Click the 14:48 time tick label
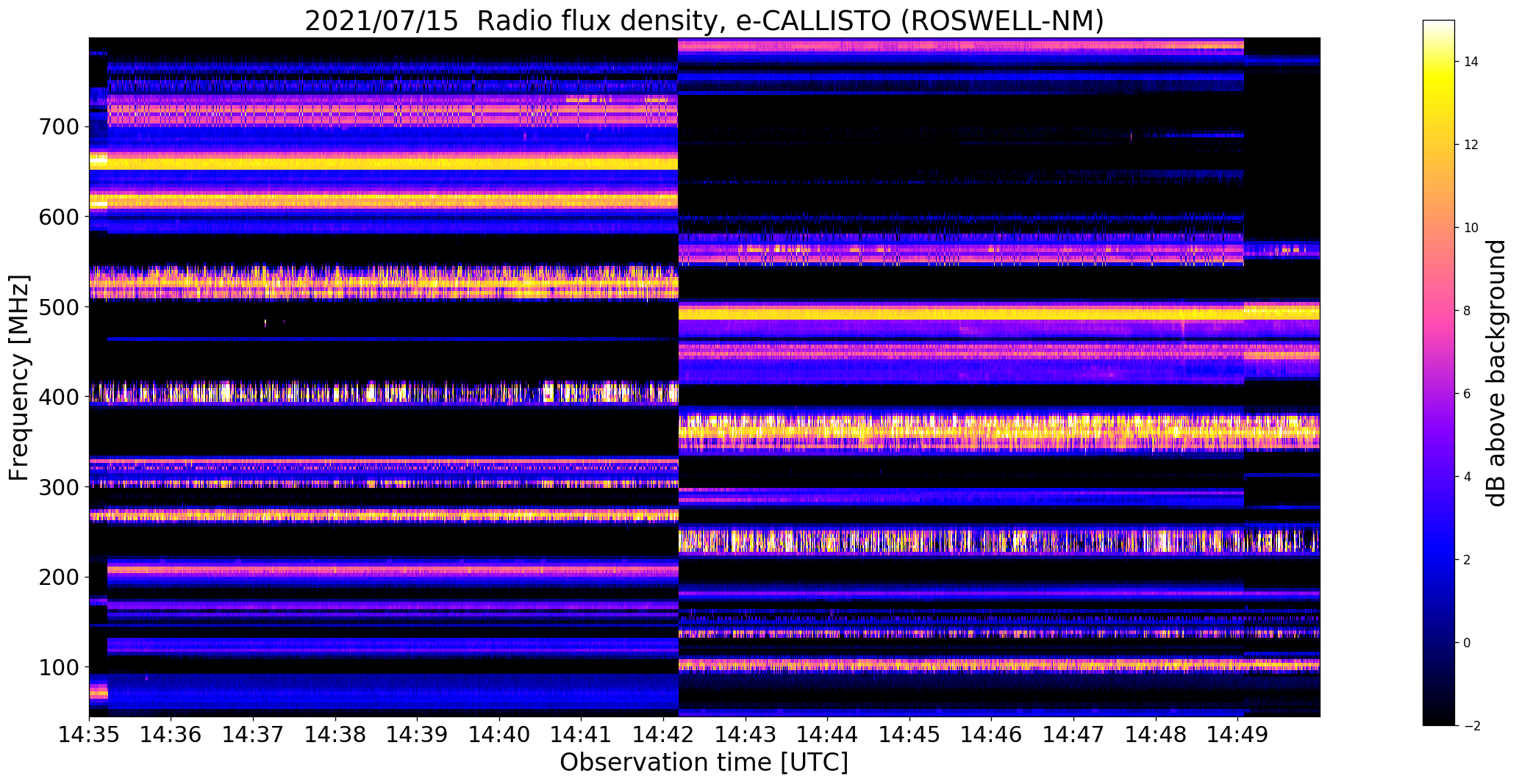Viewport: 1519px width, 784px height. point(1155,735)
